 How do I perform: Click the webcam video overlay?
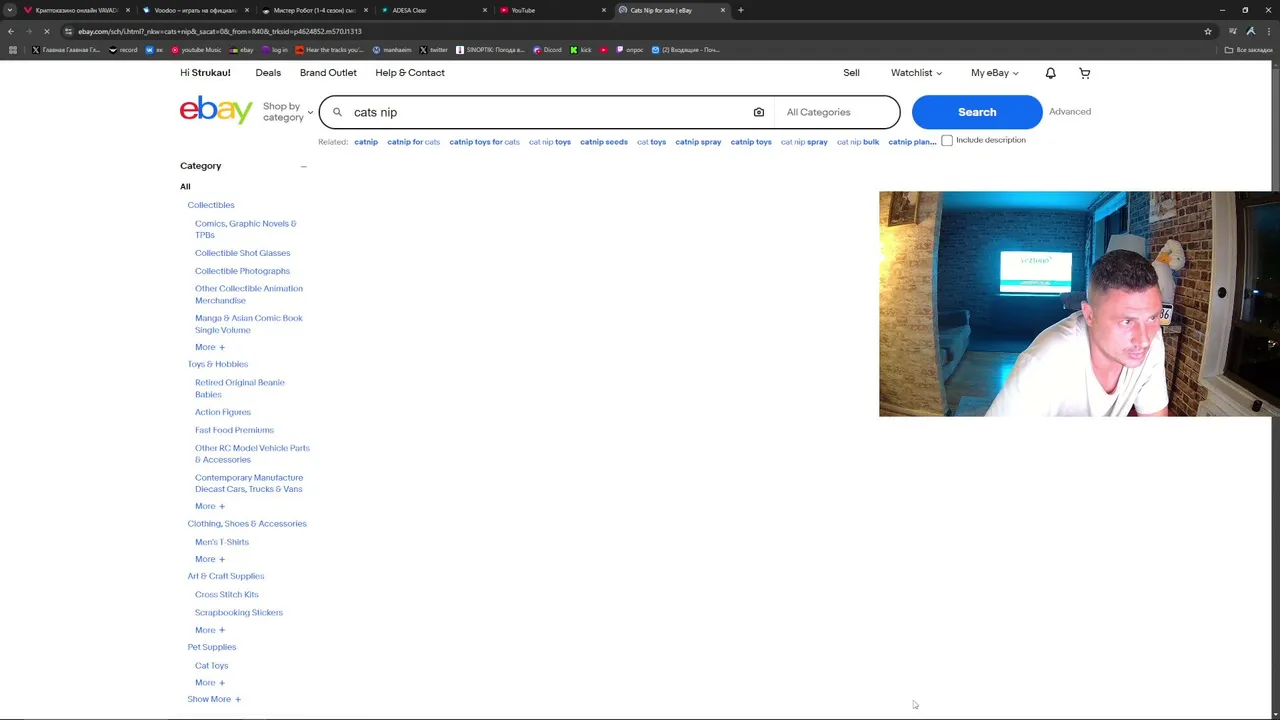coord(1079,304)
